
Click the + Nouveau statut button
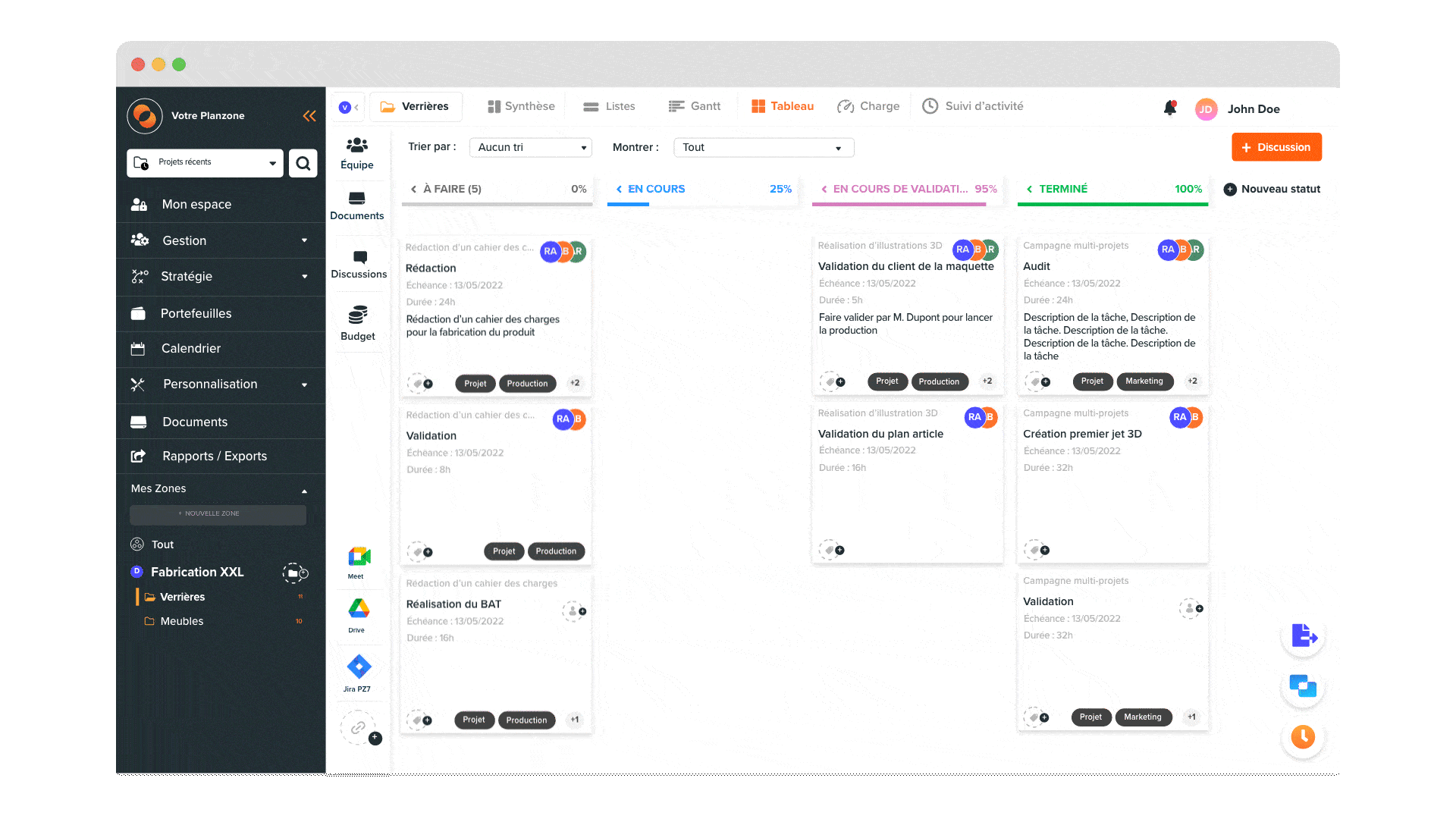click(1271, 189)
